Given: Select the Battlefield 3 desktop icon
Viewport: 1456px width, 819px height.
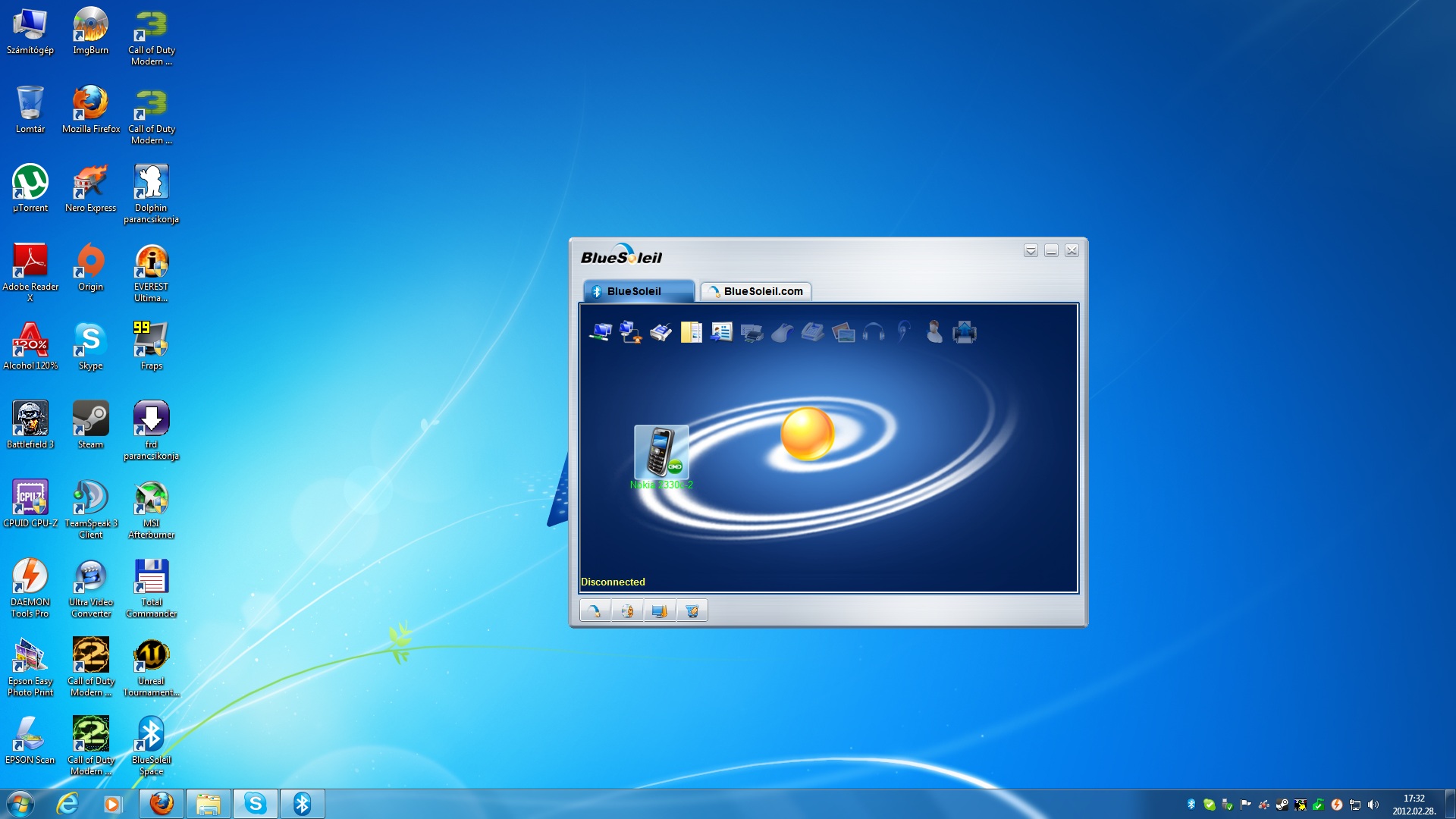Looking at the screenshot, I should click(x=30, y=426).
